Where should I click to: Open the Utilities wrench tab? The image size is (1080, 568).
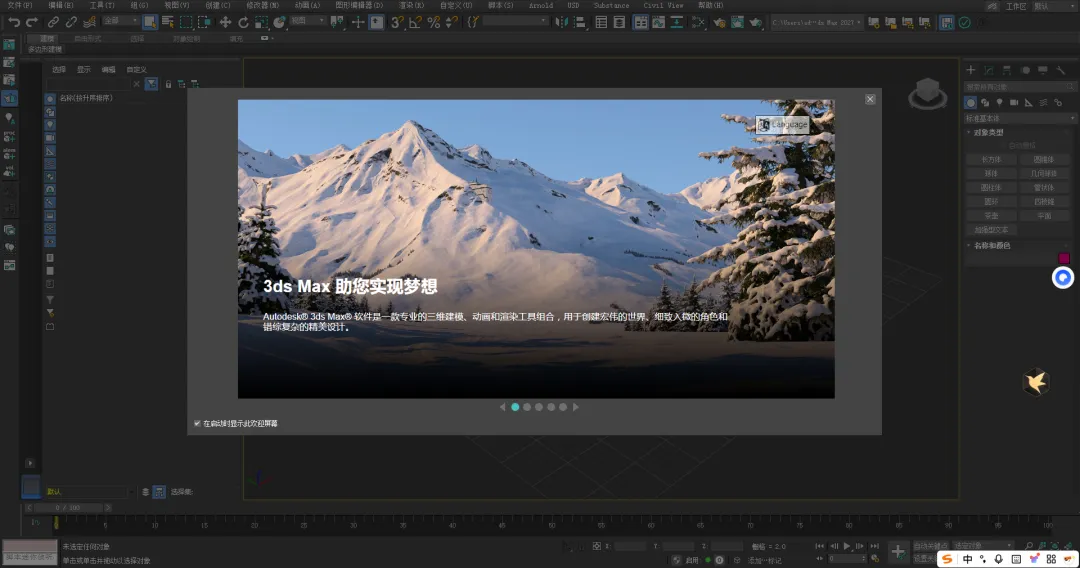[1061, 70]
